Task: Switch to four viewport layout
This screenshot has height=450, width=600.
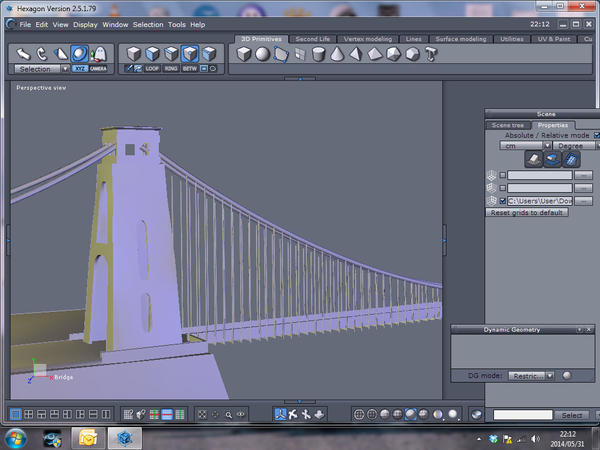Action: (28, 414)
